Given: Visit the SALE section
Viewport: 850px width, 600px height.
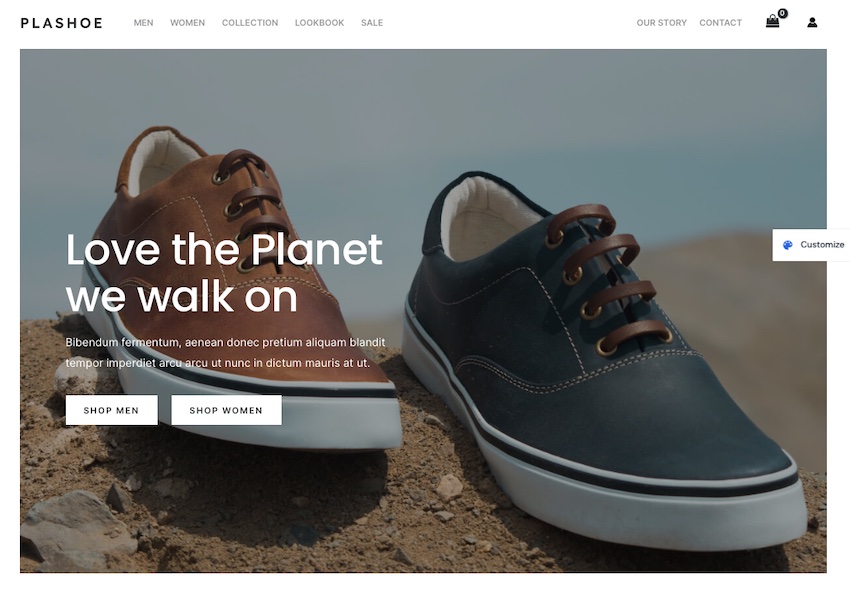Looking at the screenshot, I should 372,23.
